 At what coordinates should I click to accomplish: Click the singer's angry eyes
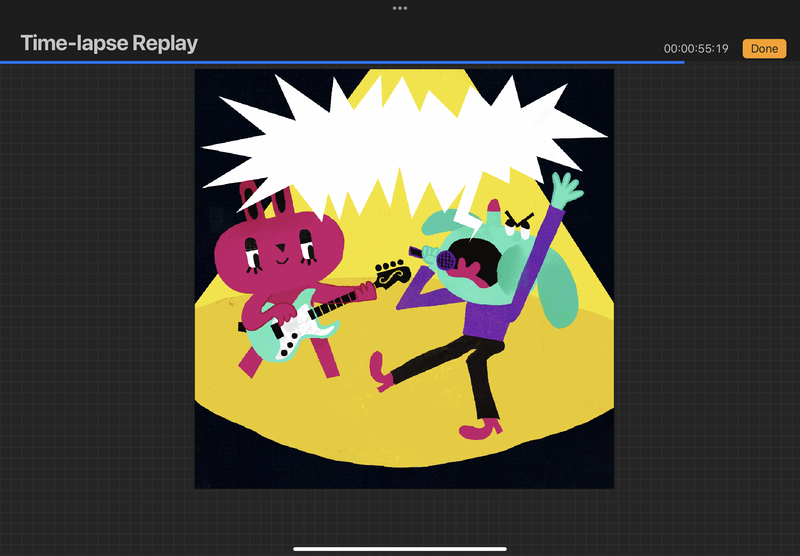point(518,220)
